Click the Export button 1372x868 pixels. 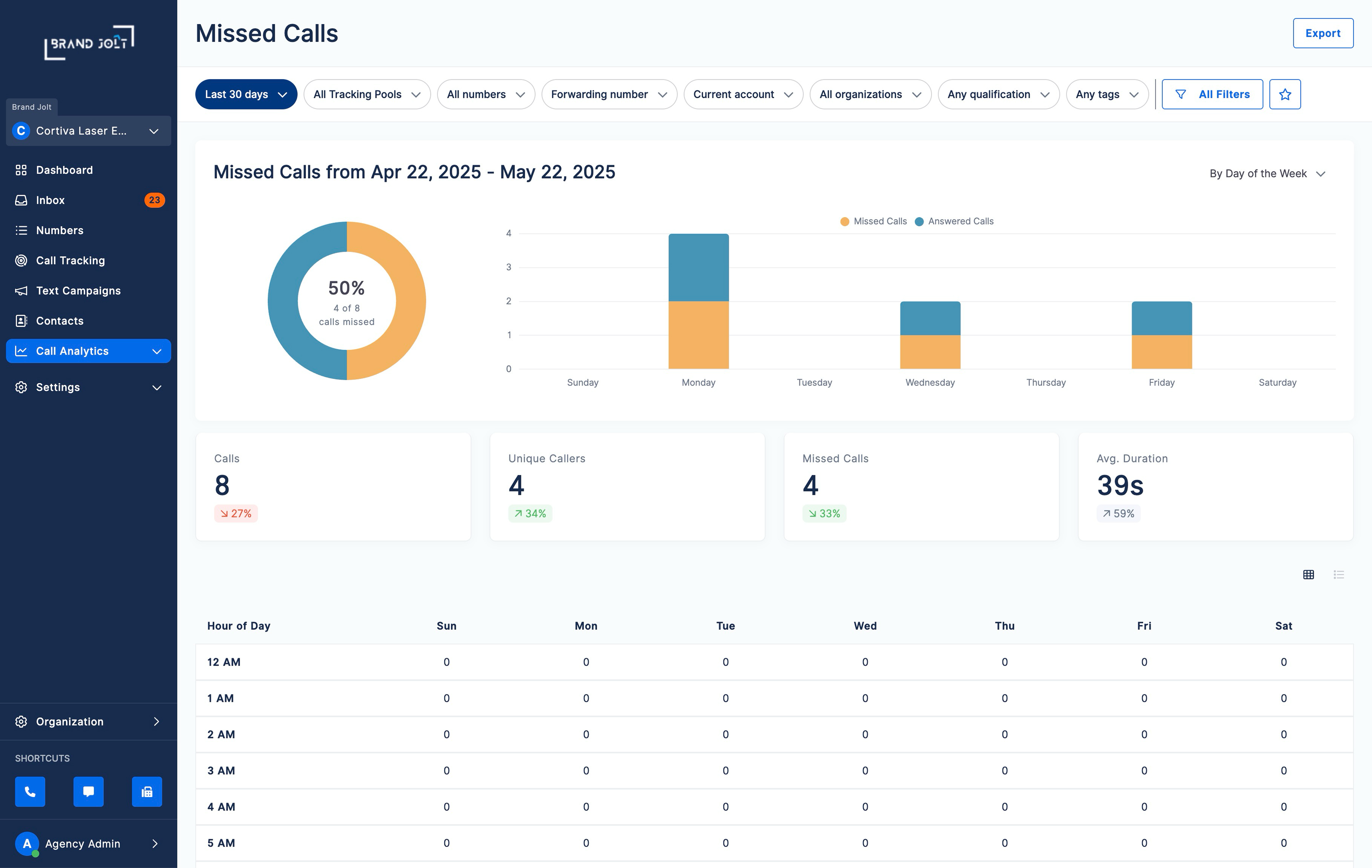[1322, 34]
